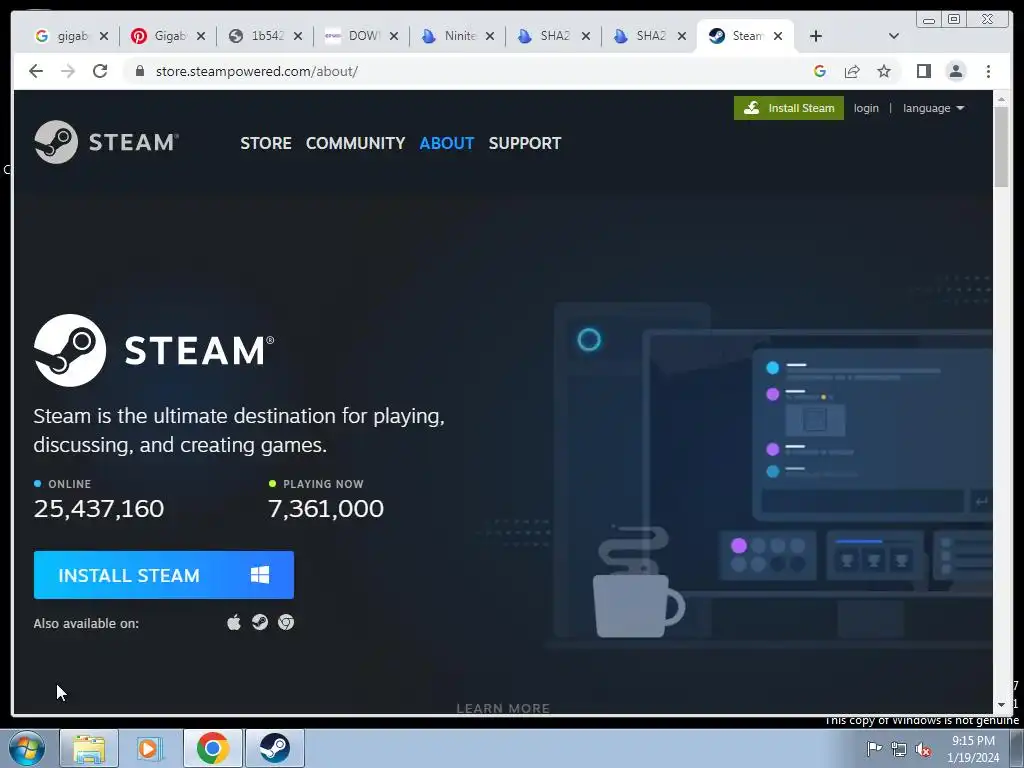
Task: Click the green Install Steam button
Action: [x=788, y=108]
